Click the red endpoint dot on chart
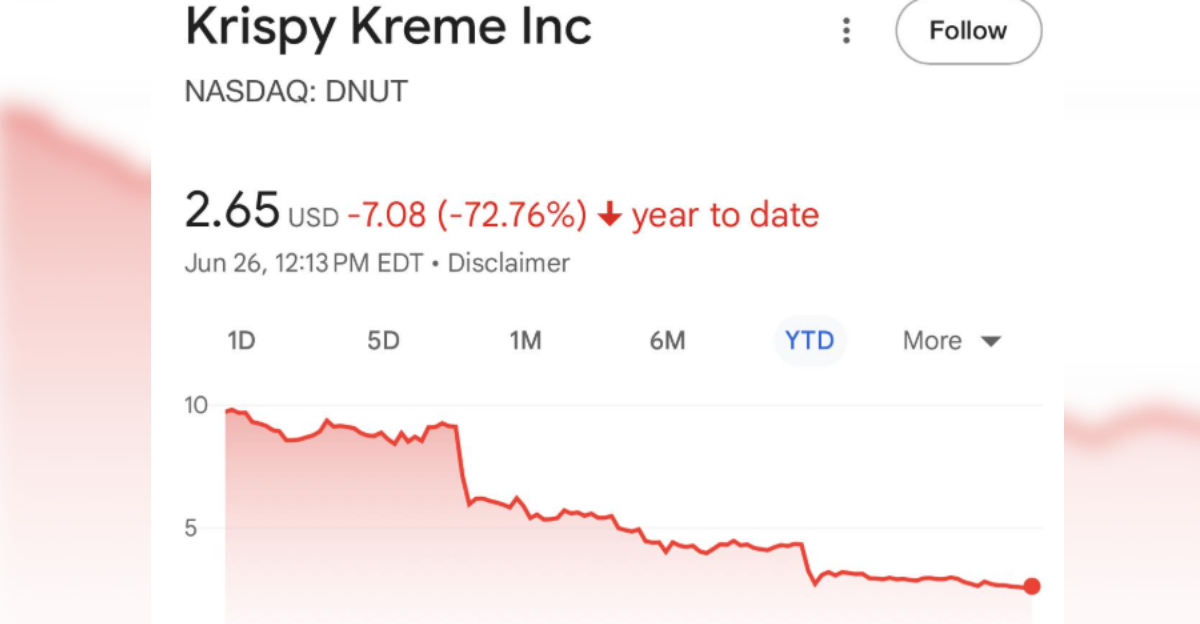The width and height of the screenshot is (1200, 624). 1032,586
